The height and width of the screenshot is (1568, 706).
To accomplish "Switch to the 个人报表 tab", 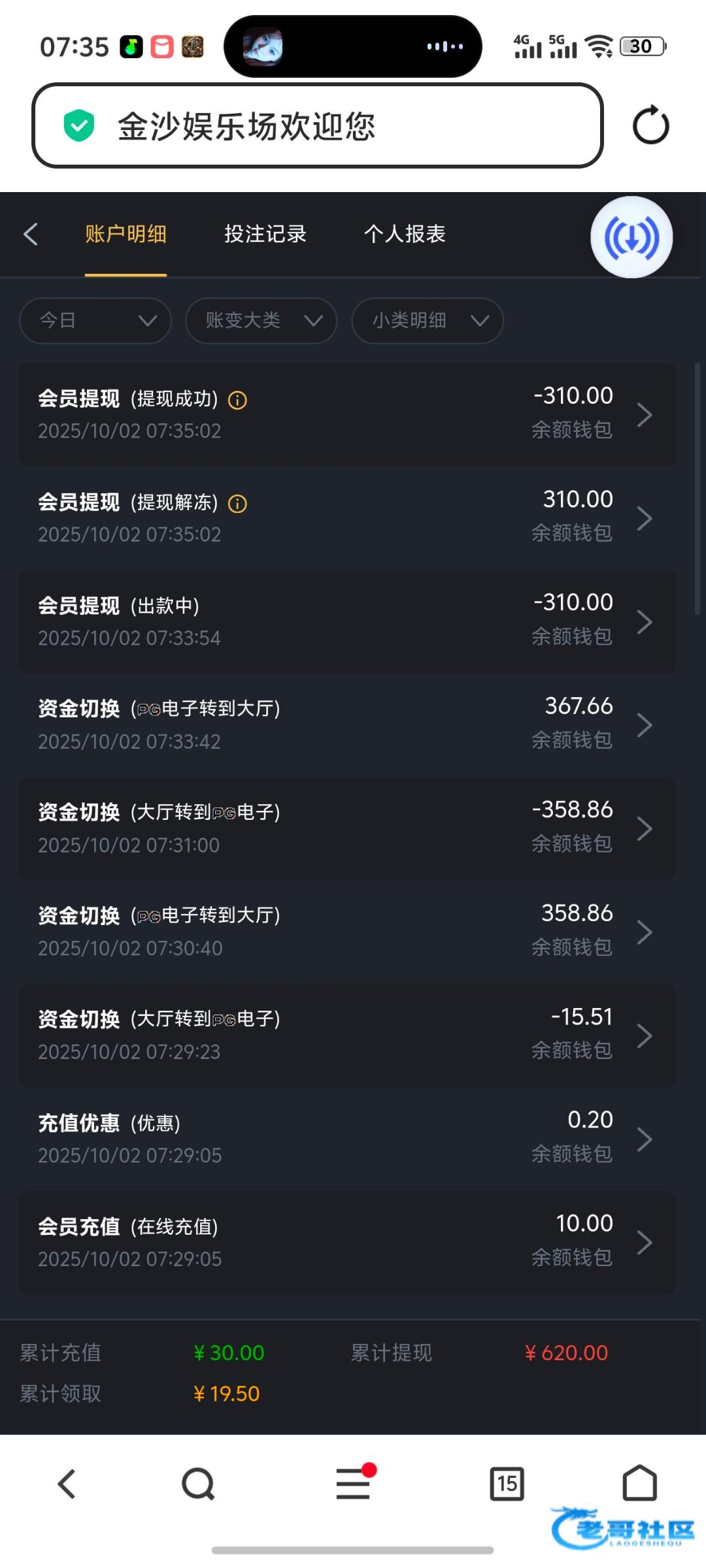I will 405,234.
